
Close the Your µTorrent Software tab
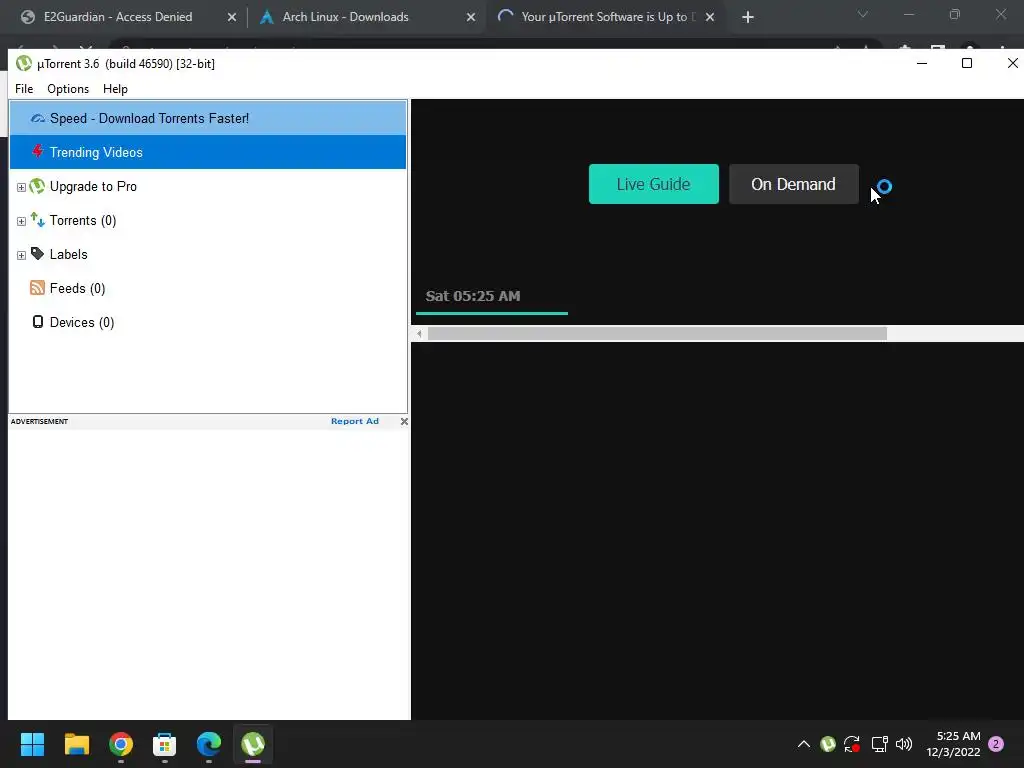point(710,18)
